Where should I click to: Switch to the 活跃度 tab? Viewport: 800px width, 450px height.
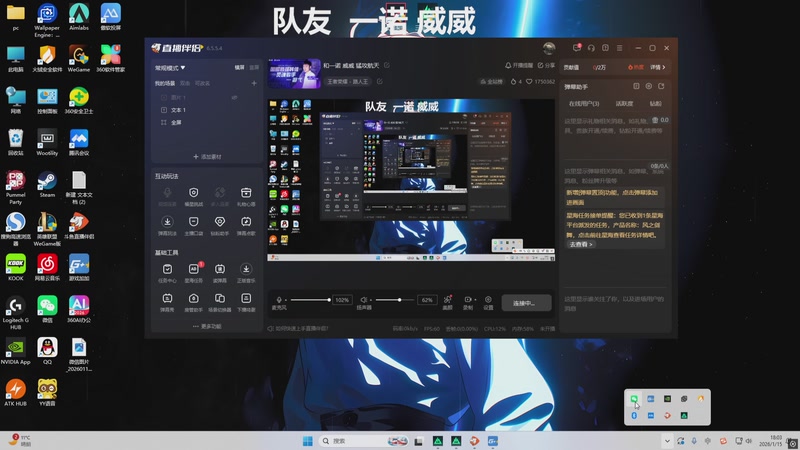pos(624,104)
